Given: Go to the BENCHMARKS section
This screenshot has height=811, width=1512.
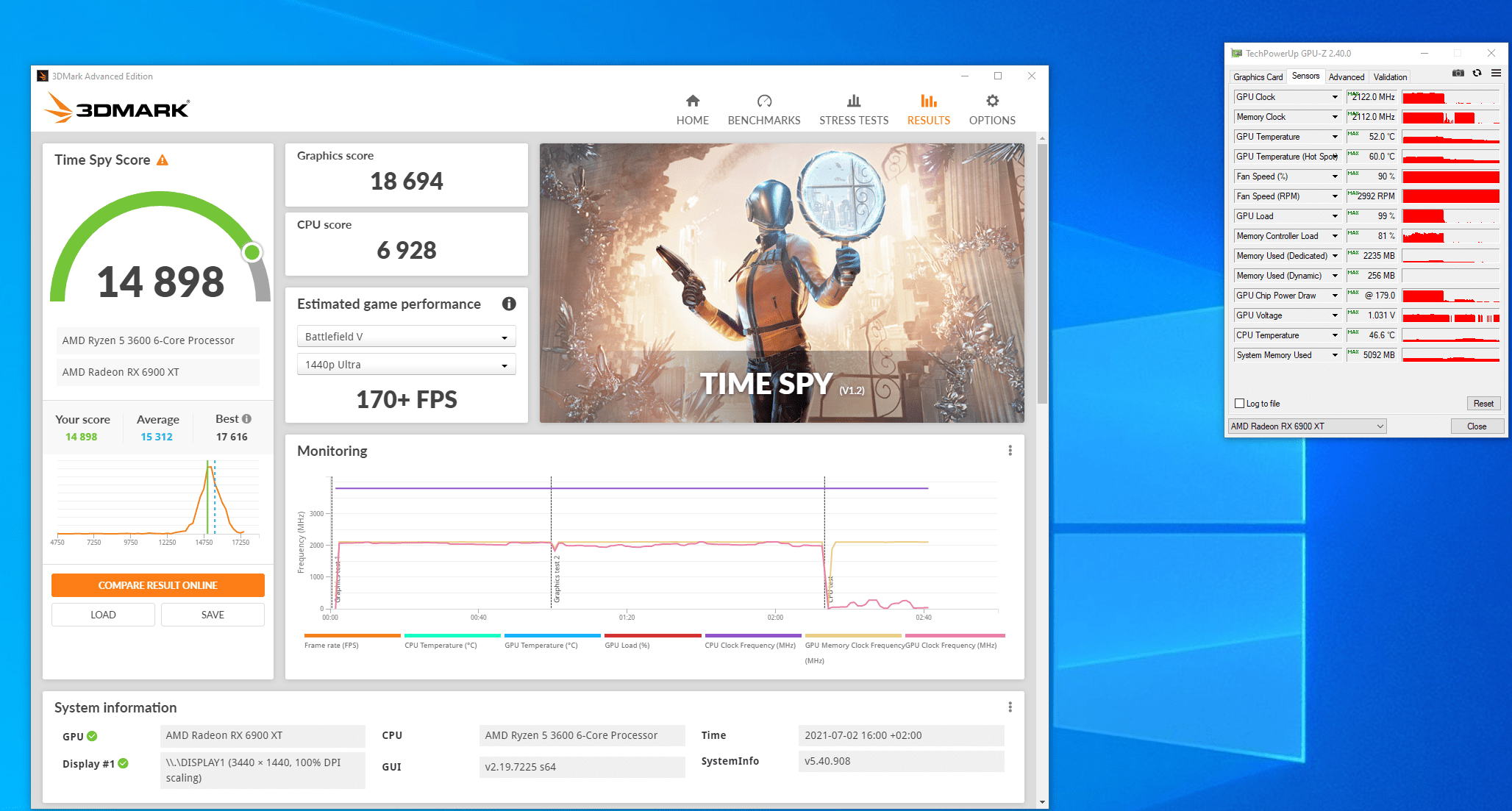Looking at the screenshot, I should [x=763, y=110].
